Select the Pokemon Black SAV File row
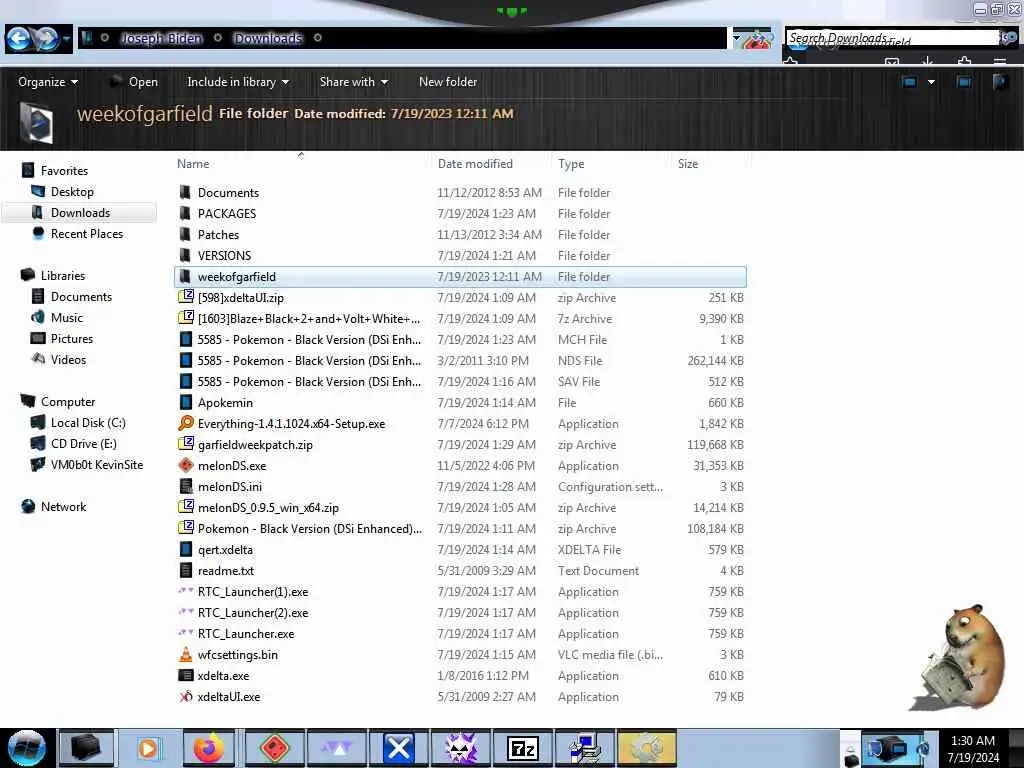Viewport: 1024px width, 768px height. pyautogui.click(x=460, y=381)
